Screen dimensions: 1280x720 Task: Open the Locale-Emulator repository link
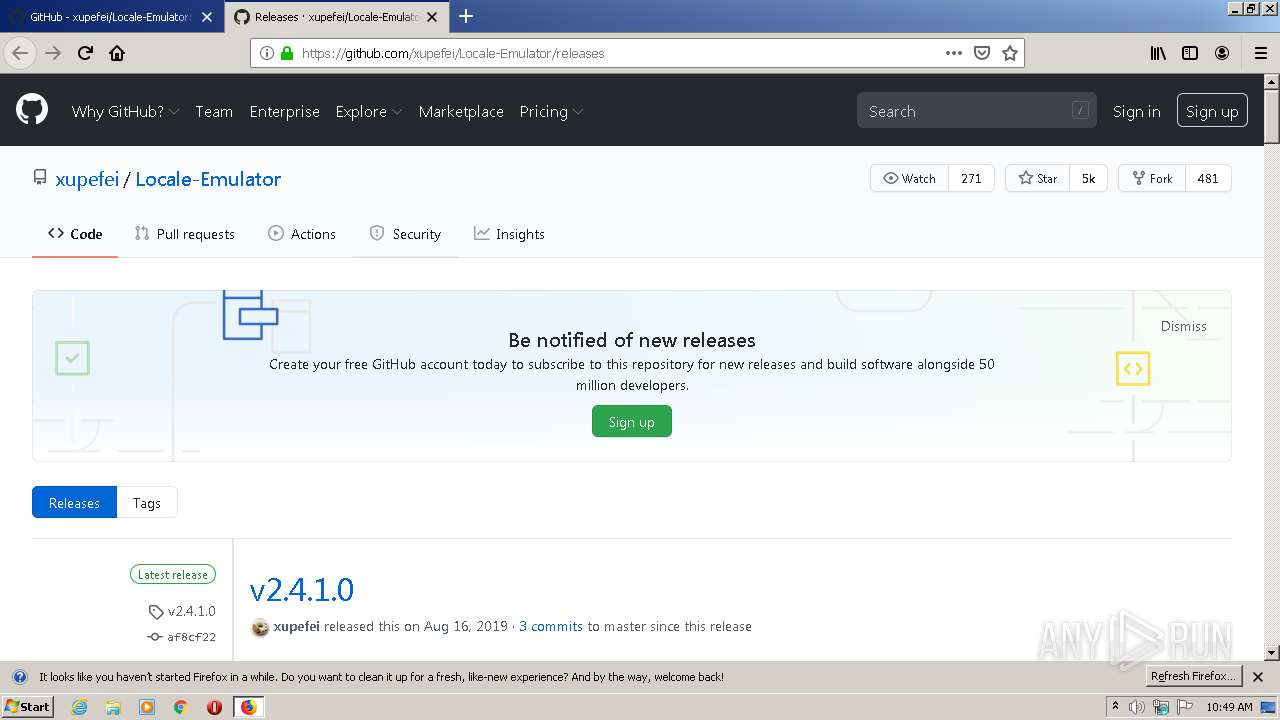(x=208, y=179)
